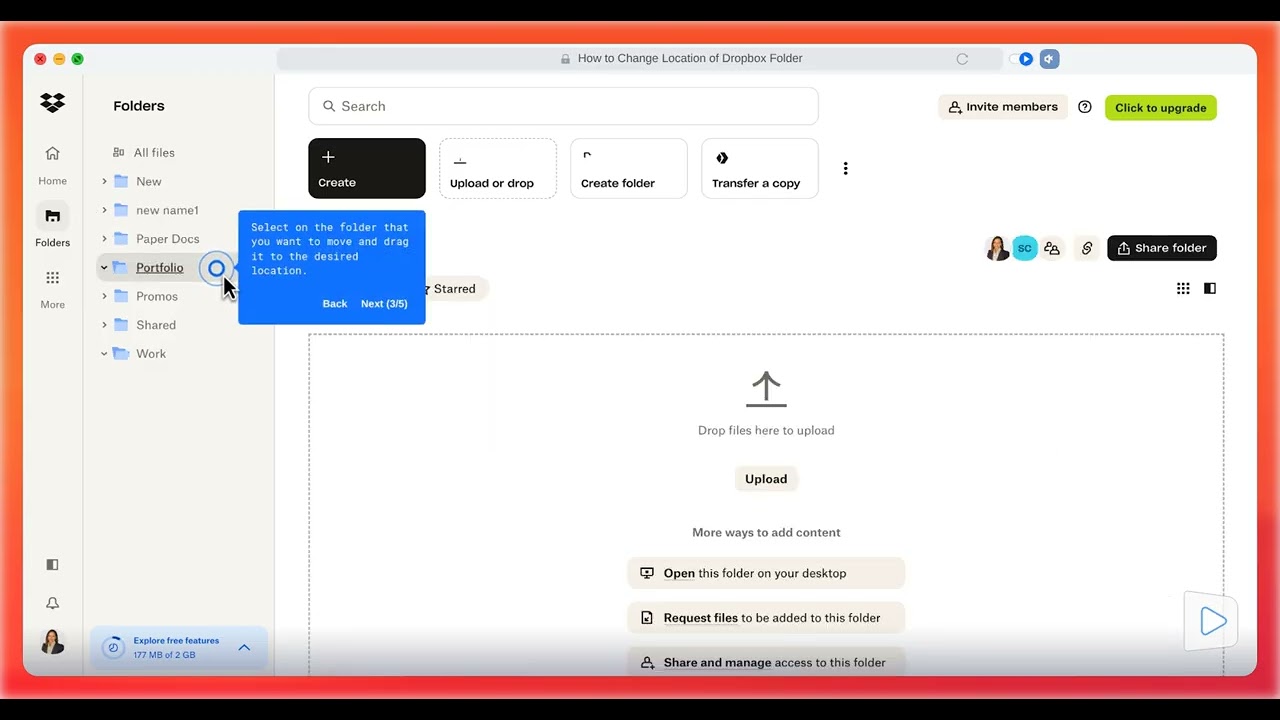
Task: Expand the new name1 folder chevron
Action: coord(104,210)
